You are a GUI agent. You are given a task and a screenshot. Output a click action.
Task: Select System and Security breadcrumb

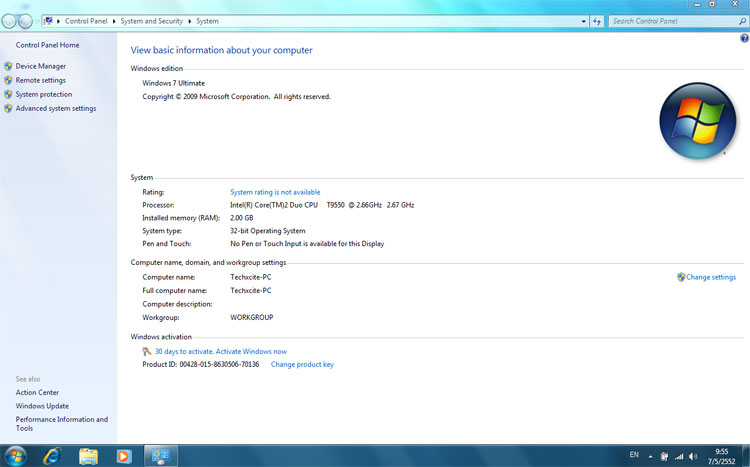coord(152,21)
